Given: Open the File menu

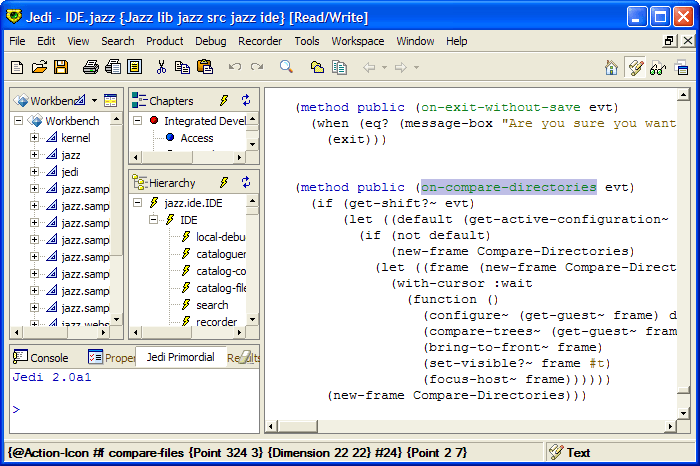Looking at the screenshot, I should coord(17,41).
